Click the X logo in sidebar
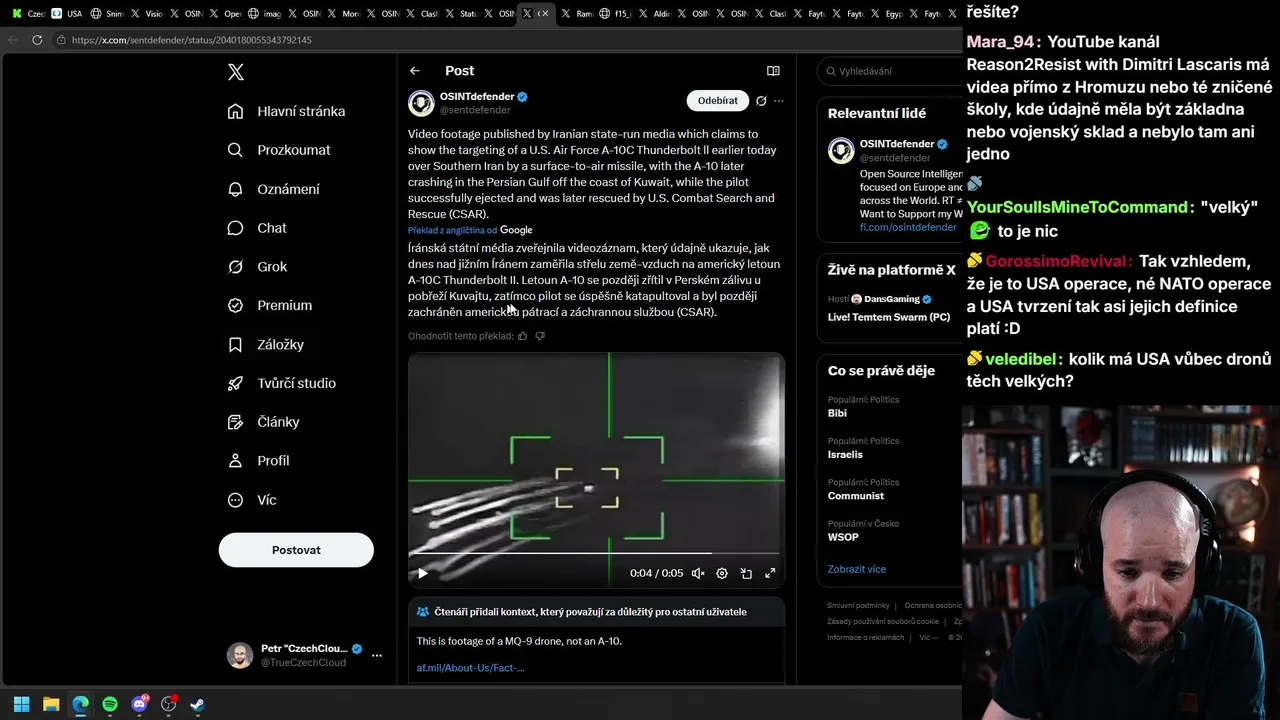 click(x=236, y=72)
